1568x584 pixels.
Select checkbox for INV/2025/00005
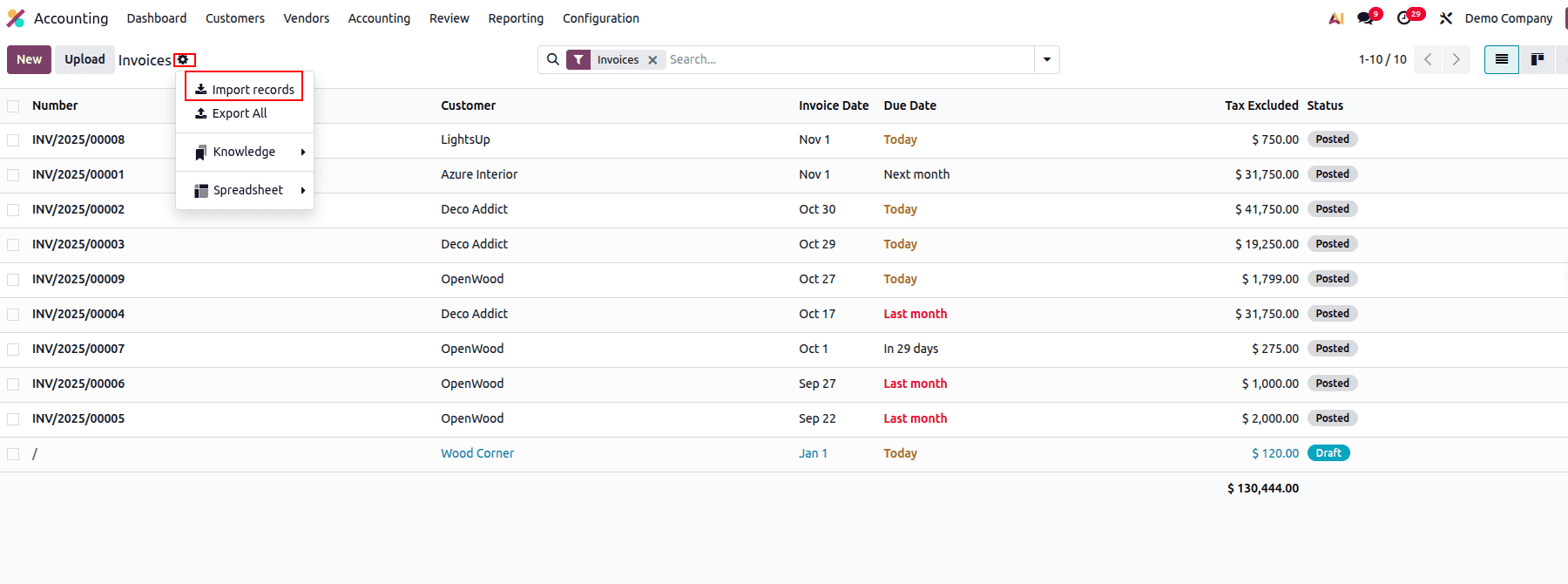pyautogui.click(x=13, y=419)
